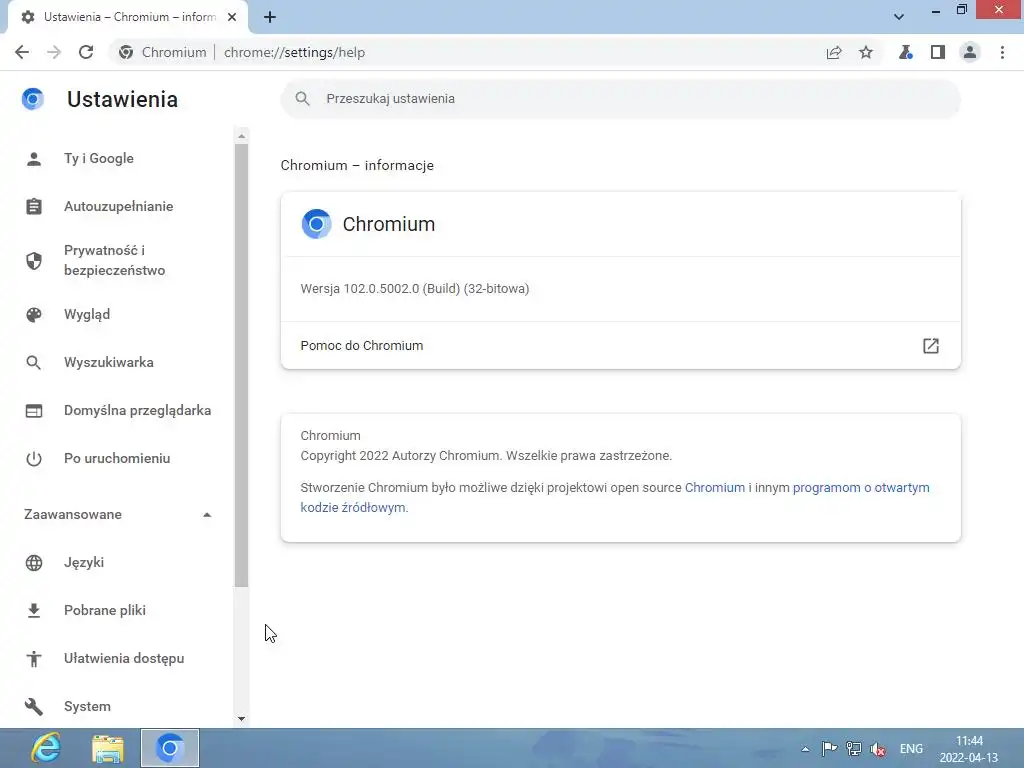Open the taskbar clock showing 11:44
1024x768 pixels.
[969, 749]
